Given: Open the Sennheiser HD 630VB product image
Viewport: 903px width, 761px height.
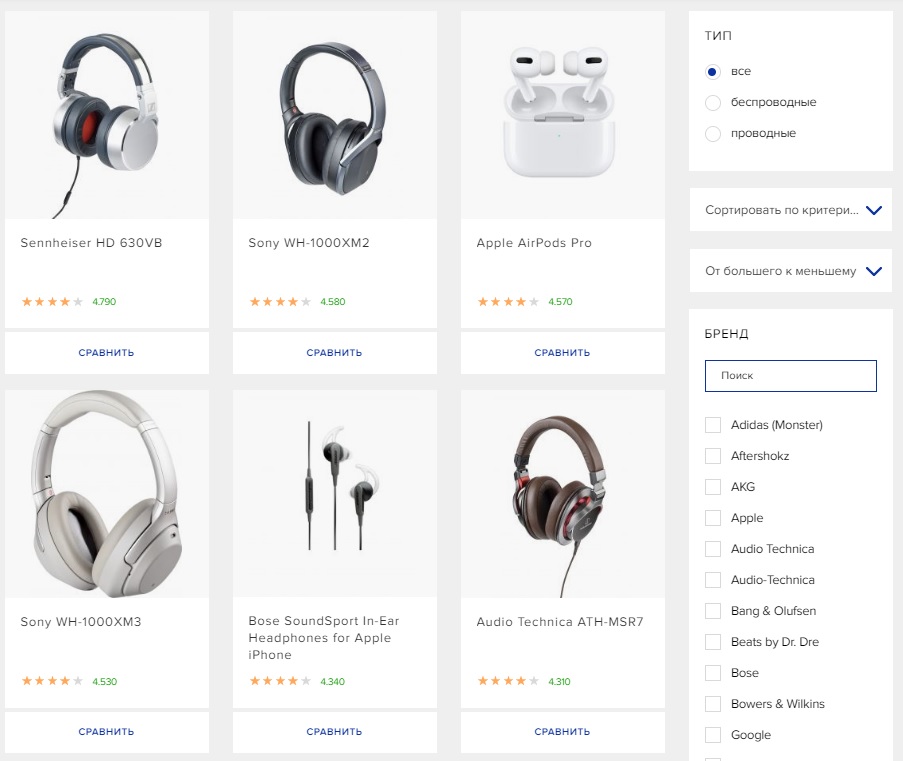Looking at the screenshot, I should tap(107, 116).
